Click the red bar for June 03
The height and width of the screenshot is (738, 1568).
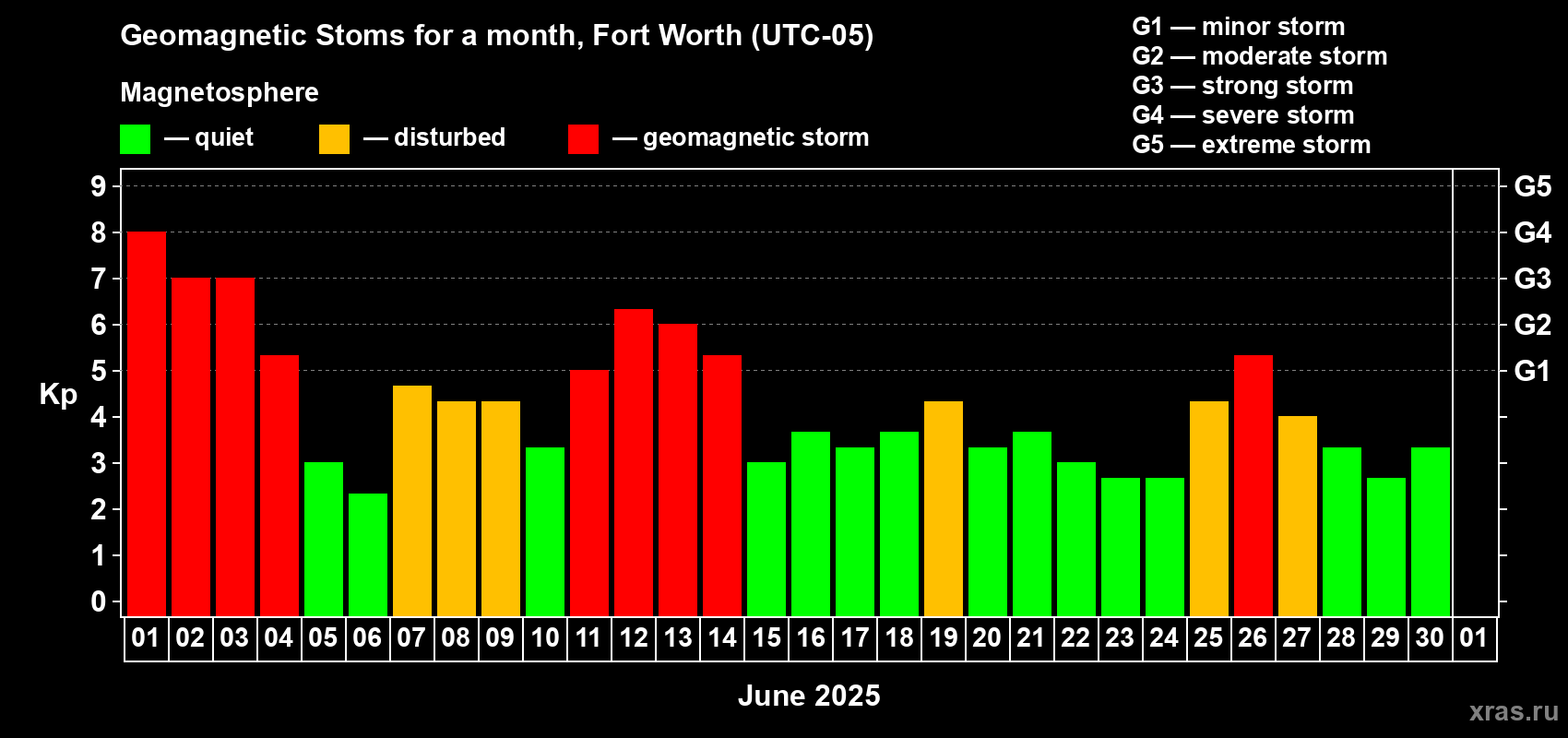click(x=235, y=446)
